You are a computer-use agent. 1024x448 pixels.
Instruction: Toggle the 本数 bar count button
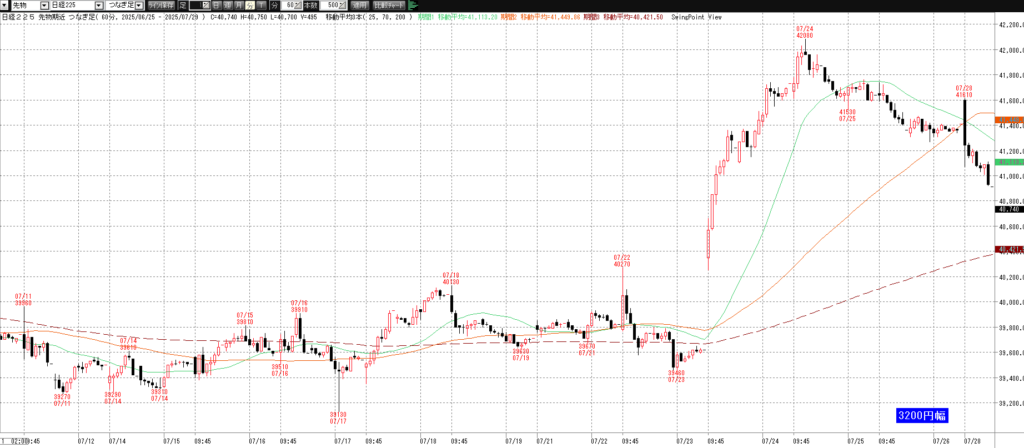click(308, 7)
